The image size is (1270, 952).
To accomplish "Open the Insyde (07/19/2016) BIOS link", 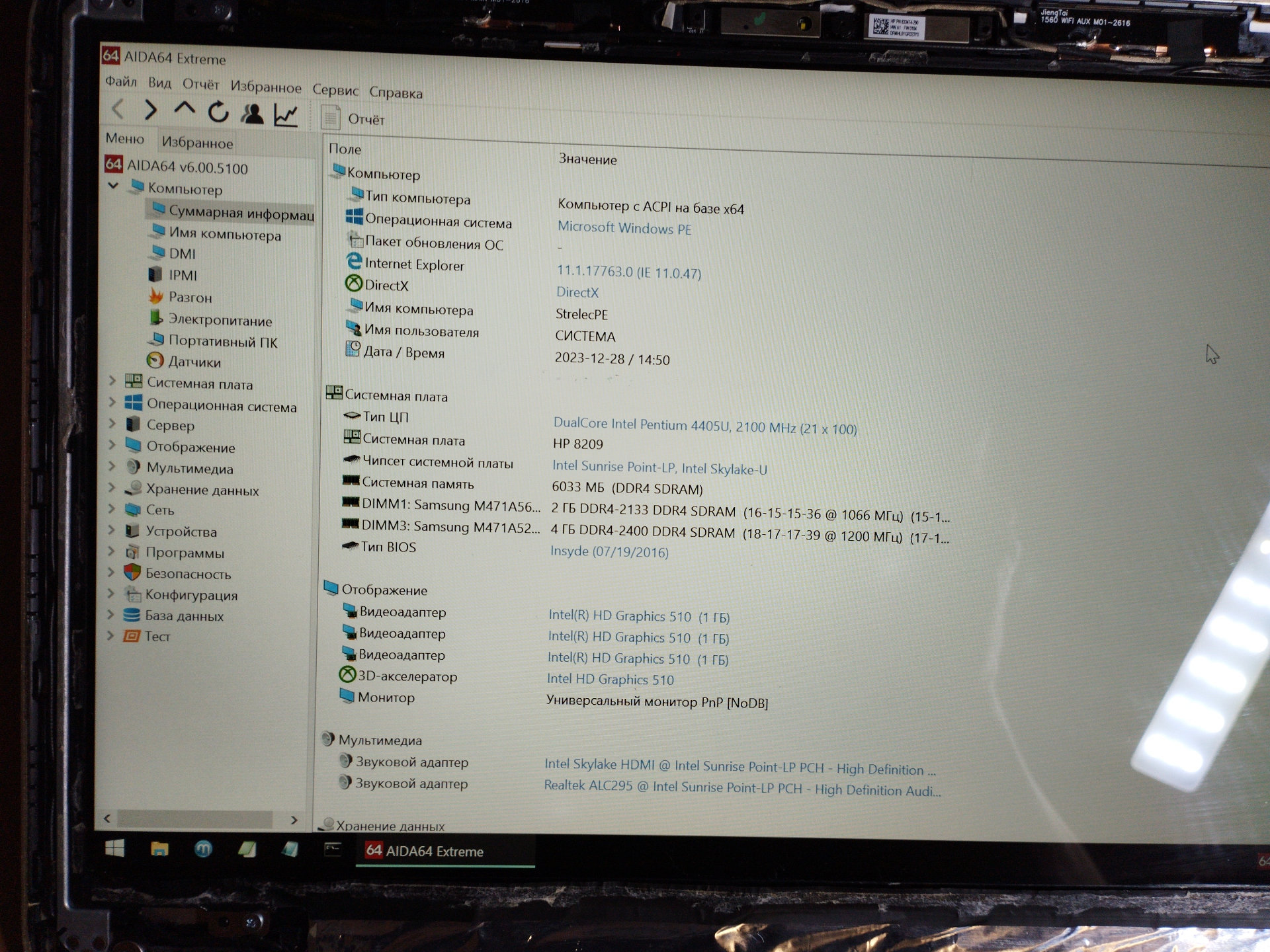I will coord(609,551).
